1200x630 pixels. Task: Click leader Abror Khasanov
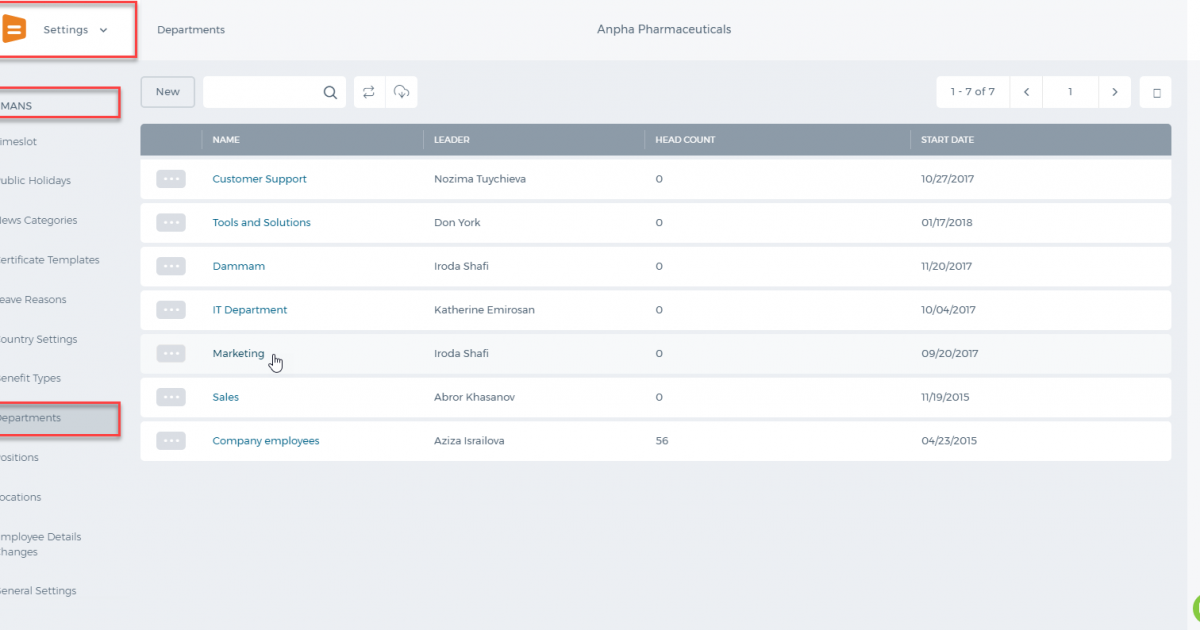tap(474, 397)
